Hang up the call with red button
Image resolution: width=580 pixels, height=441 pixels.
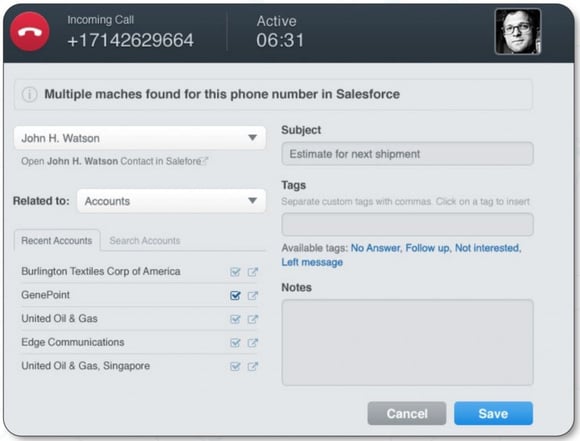tap(30, 31)
